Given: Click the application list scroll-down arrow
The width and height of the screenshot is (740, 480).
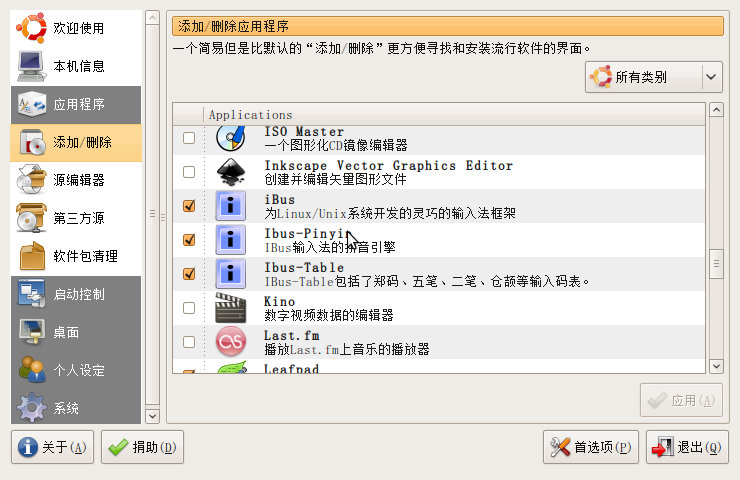Looking at the screenshot, I should 716,366.
